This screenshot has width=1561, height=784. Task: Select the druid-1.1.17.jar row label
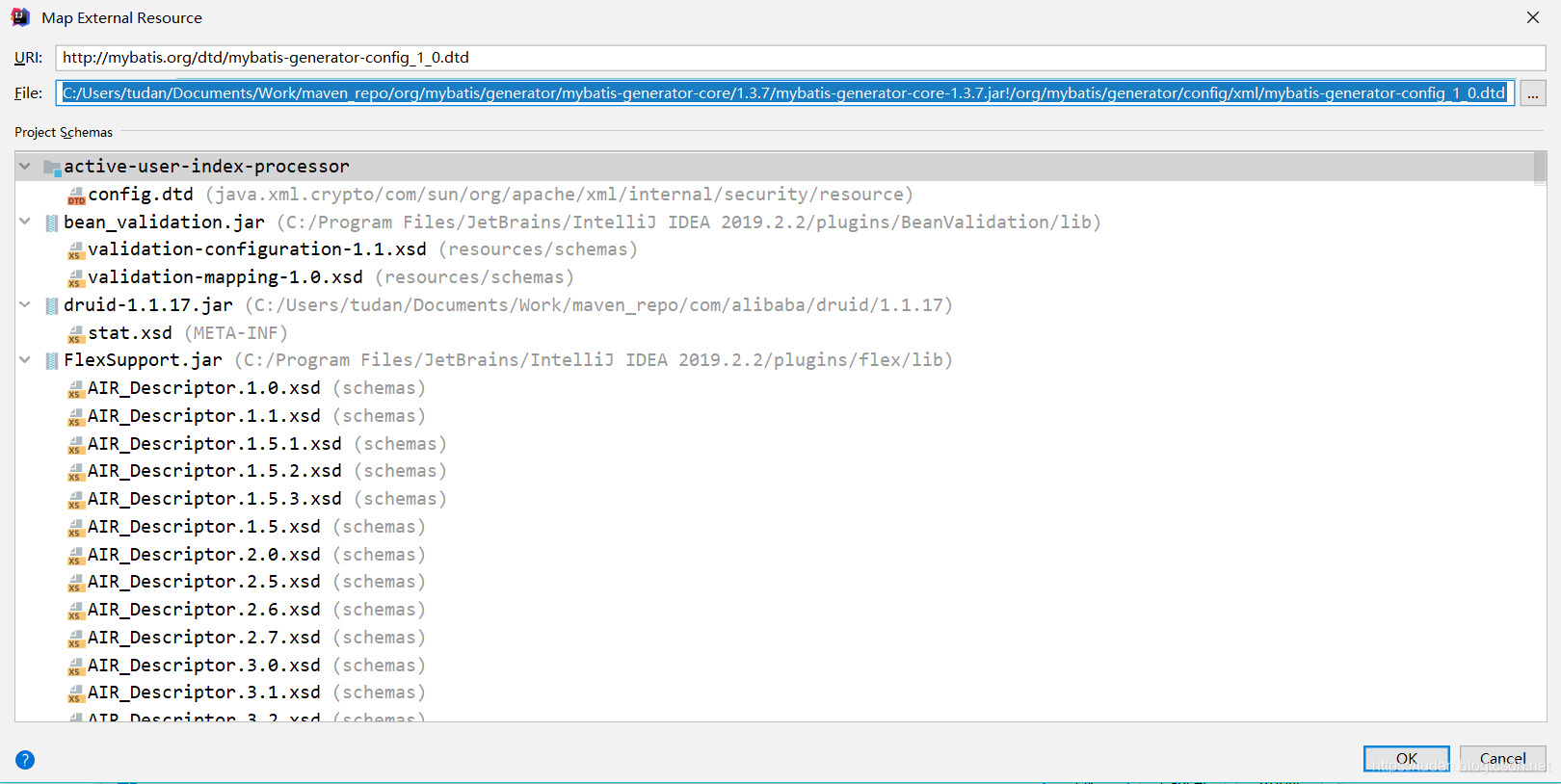[x=148, y=305]
